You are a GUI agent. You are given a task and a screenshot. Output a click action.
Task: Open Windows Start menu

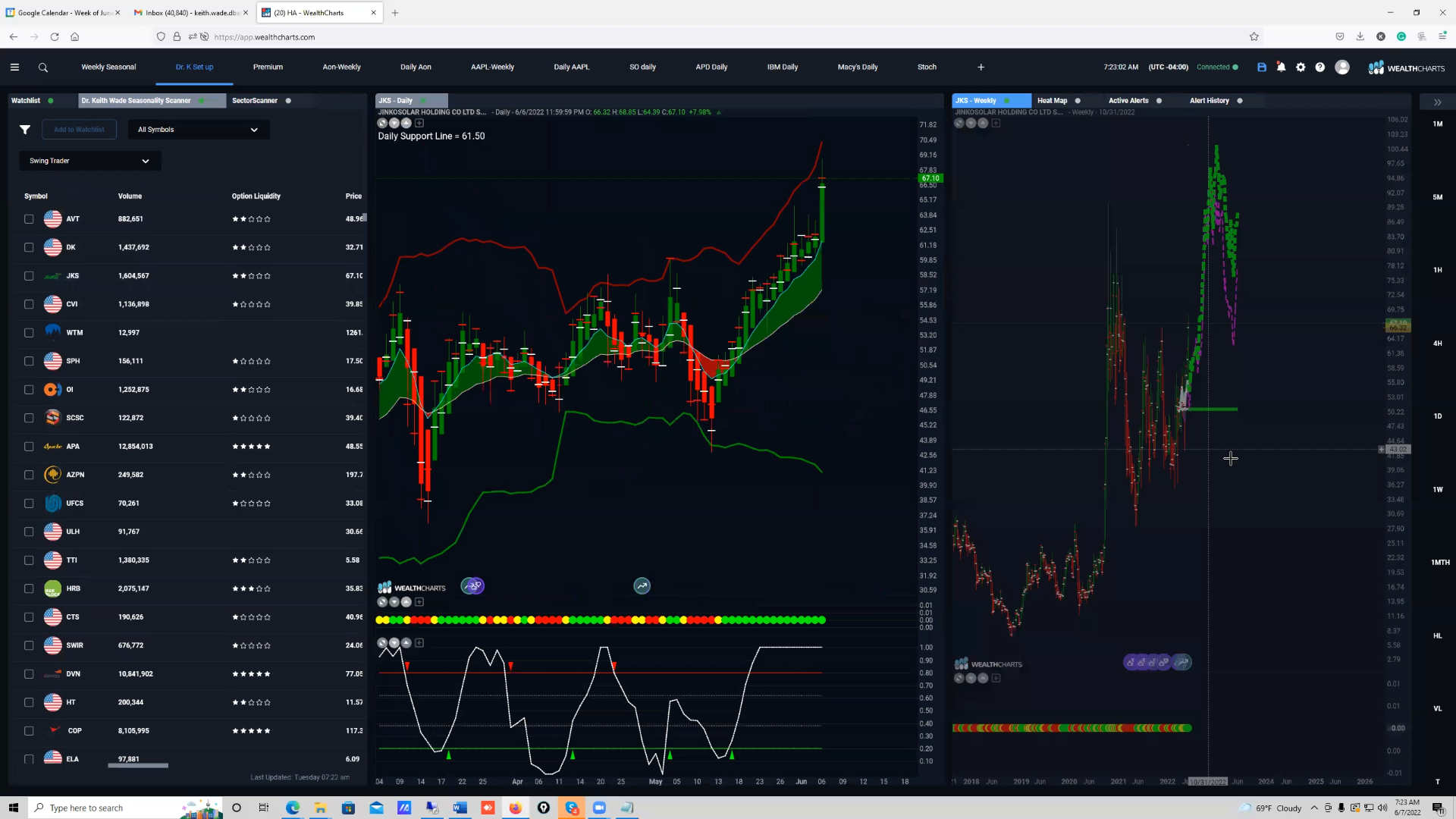13,808
